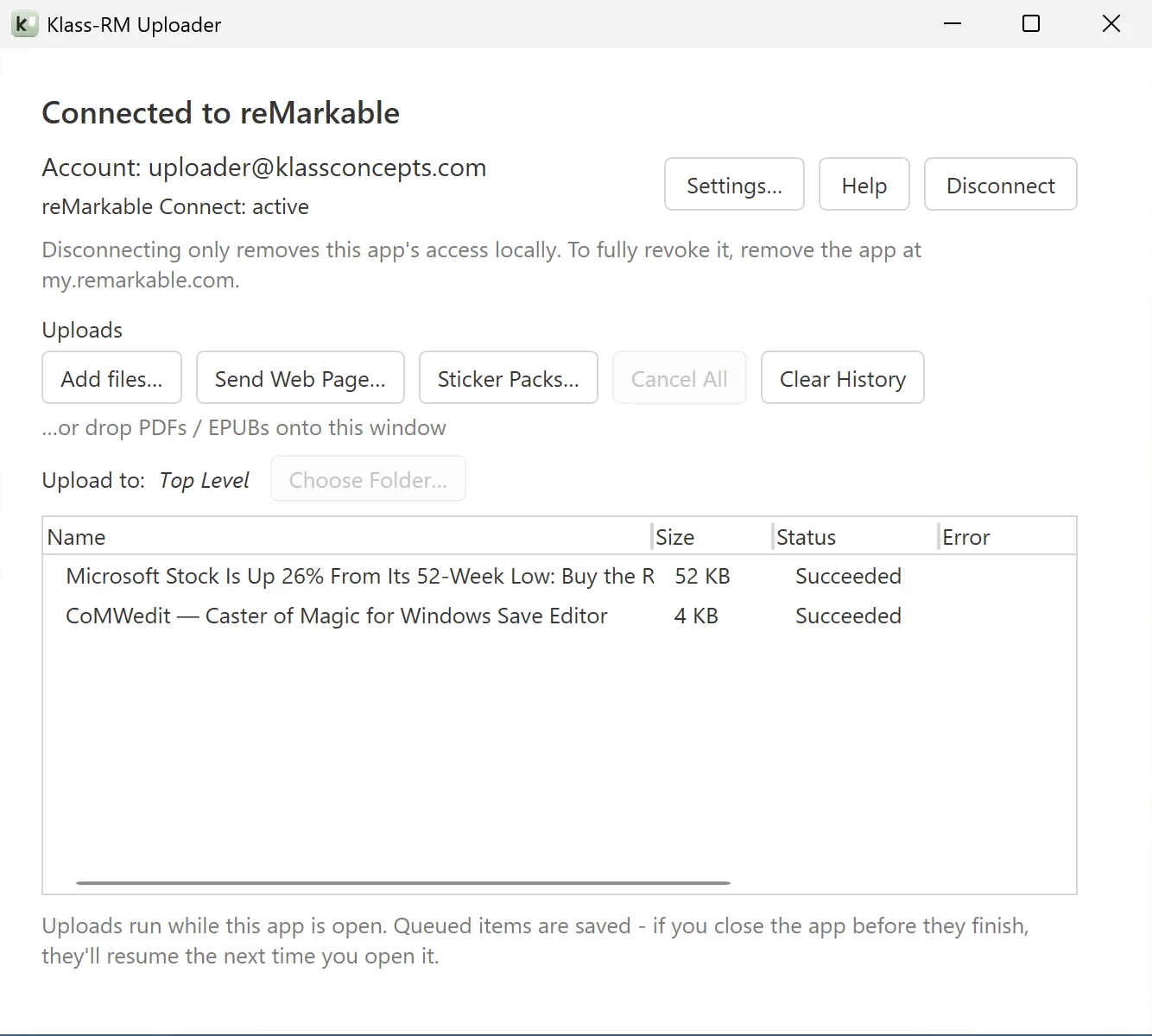
Task: Disconnect from reMarkable account
Action: (x=1000, y=184)
